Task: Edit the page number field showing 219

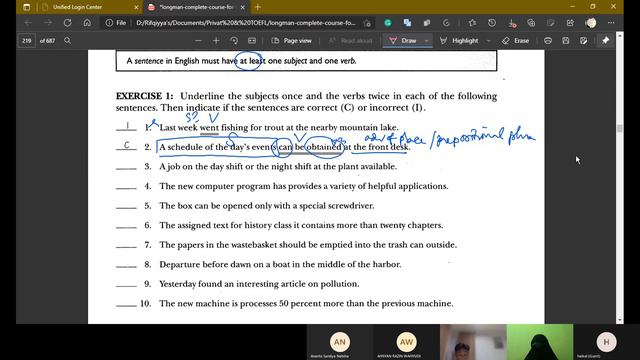Action: point(27,40)
